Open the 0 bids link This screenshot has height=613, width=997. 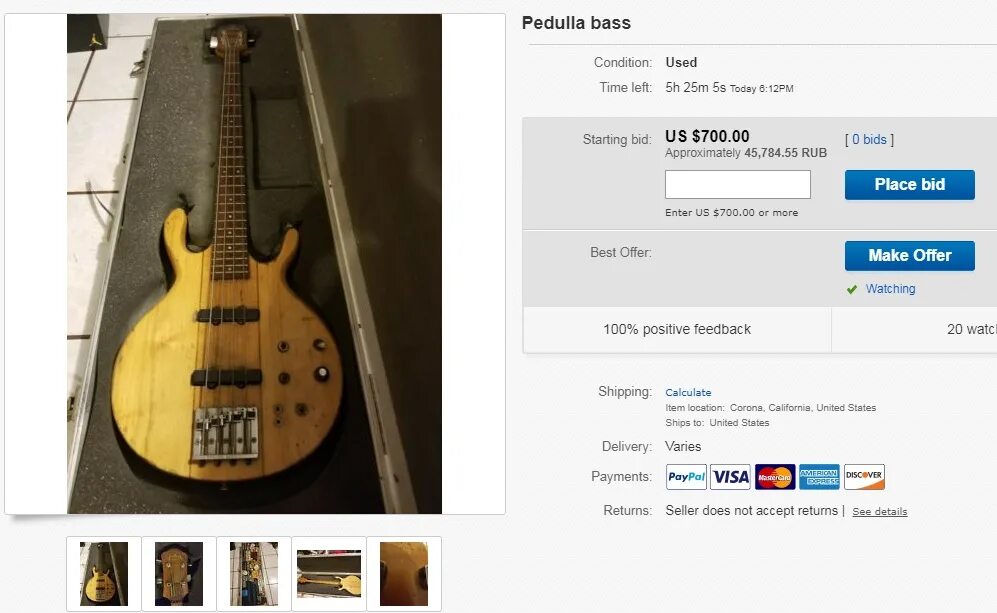pos(869,139)
